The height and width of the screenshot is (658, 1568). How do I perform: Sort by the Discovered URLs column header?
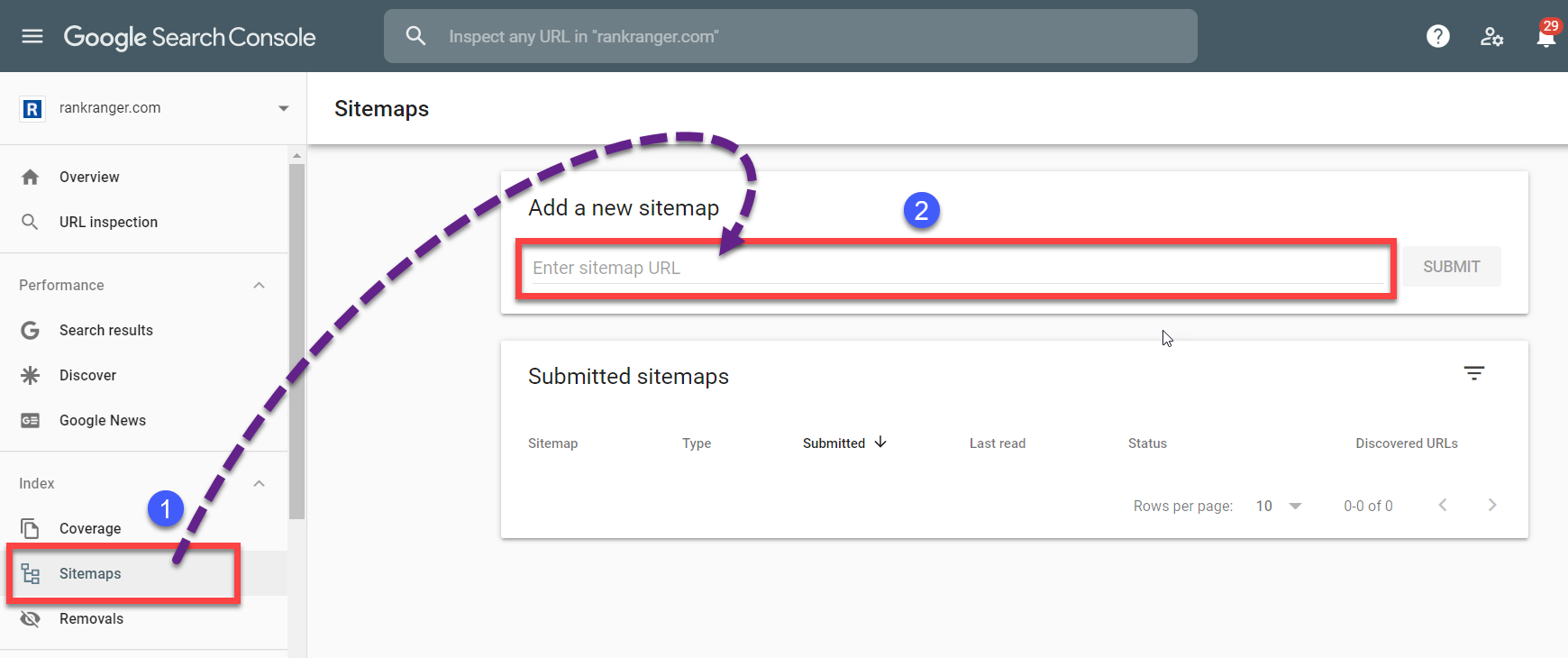pyautogui.click(x=1407, y=443)
